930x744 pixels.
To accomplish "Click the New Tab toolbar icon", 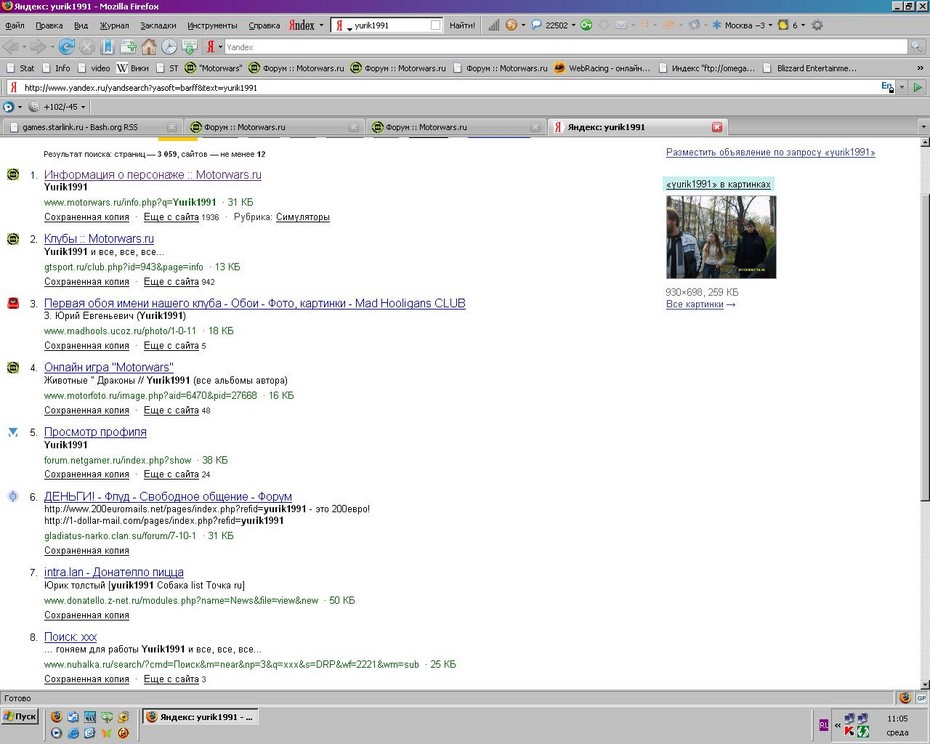I will [x=128, y=46].
